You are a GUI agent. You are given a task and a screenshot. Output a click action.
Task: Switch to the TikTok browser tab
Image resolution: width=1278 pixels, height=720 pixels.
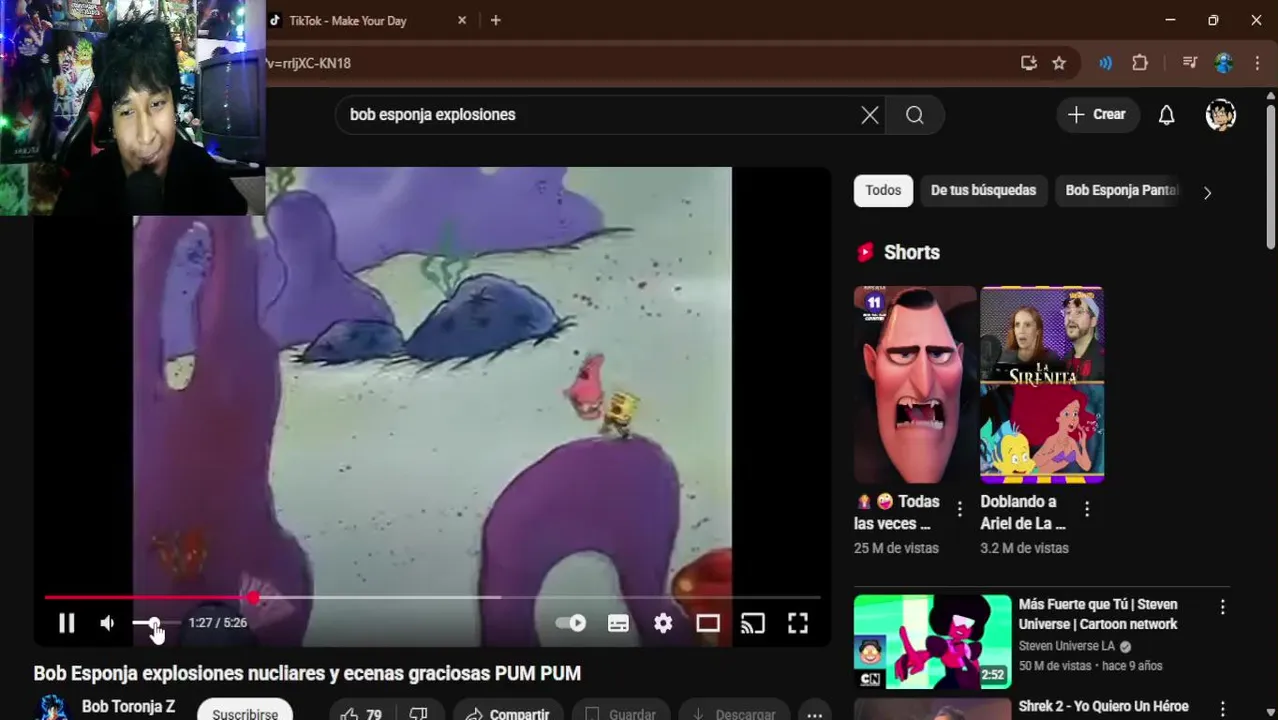pos(348,21)
